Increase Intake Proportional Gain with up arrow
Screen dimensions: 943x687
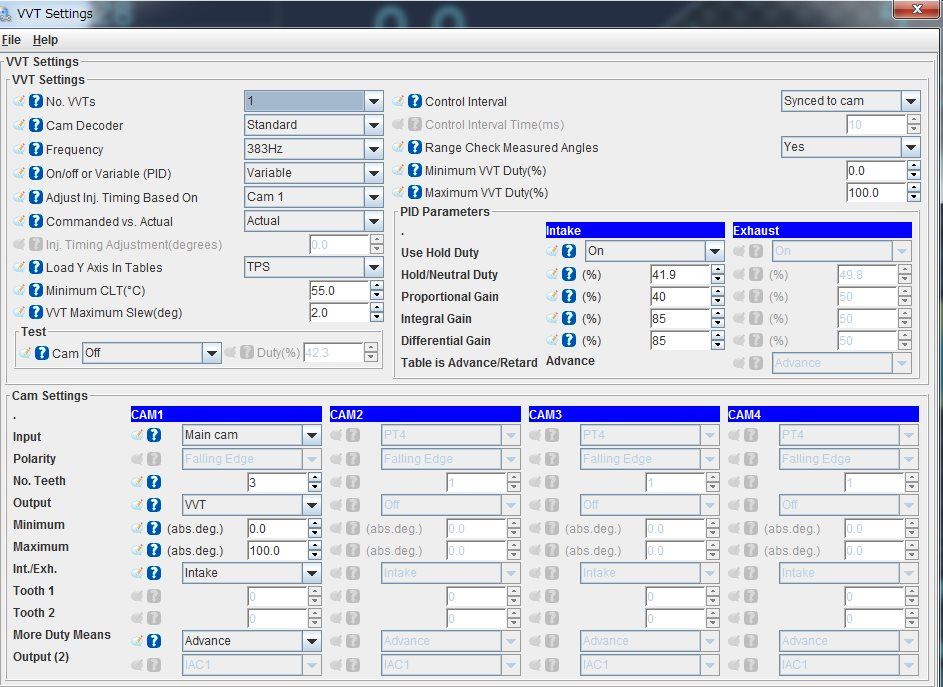717,292
